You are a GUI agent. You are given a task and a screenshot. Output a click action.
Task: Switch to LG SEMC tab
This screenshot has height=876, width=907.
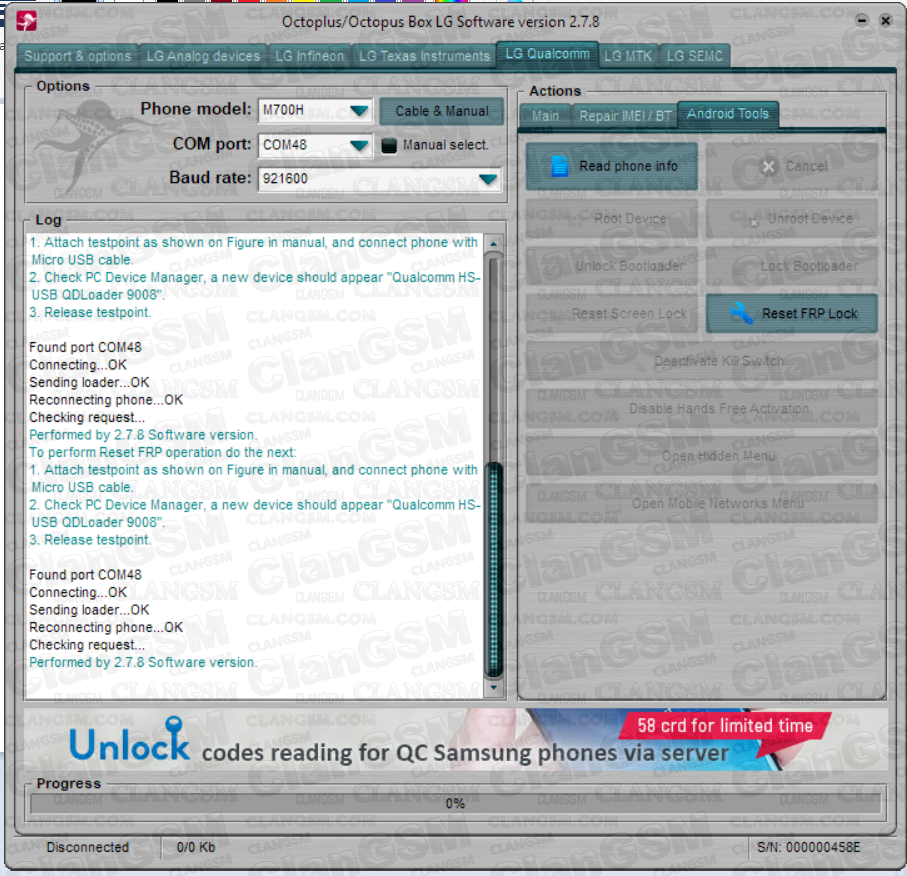[695, 56]
